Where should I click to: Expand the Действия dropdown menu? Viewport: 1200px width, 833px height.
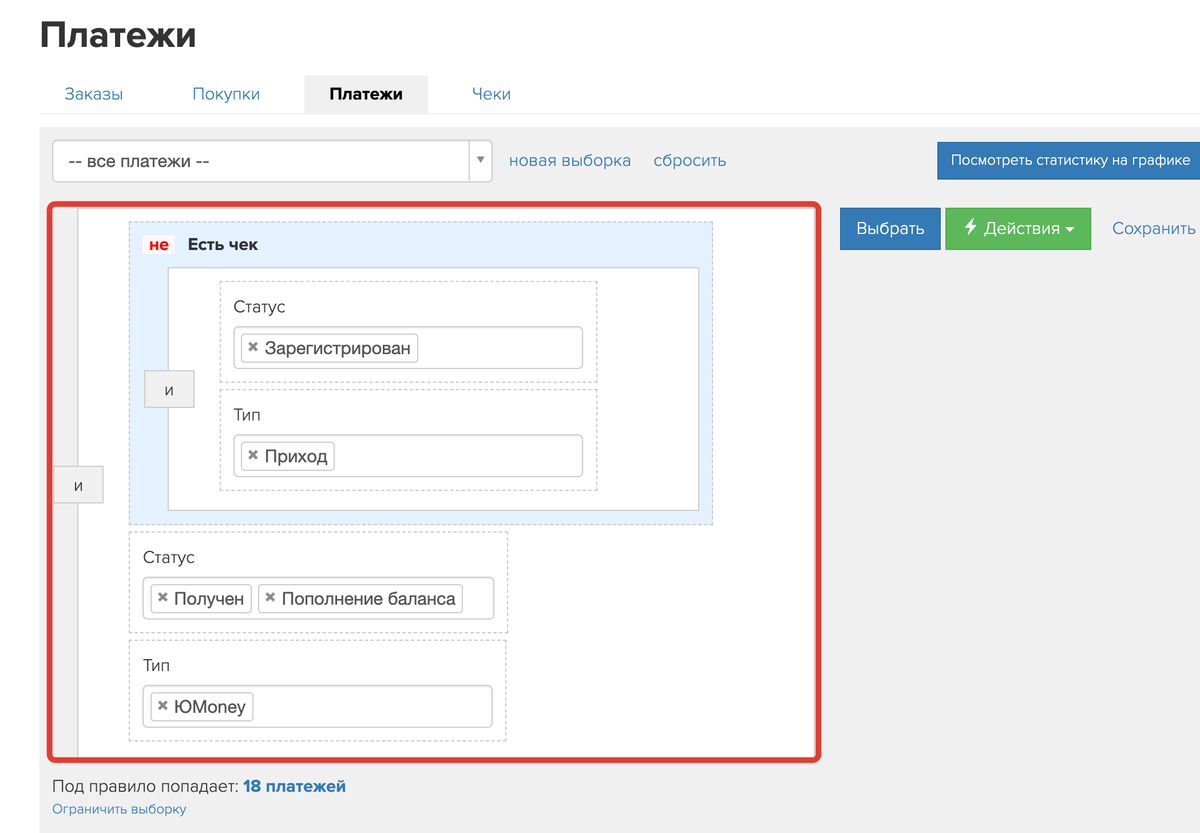click(x=1018, y=228)
